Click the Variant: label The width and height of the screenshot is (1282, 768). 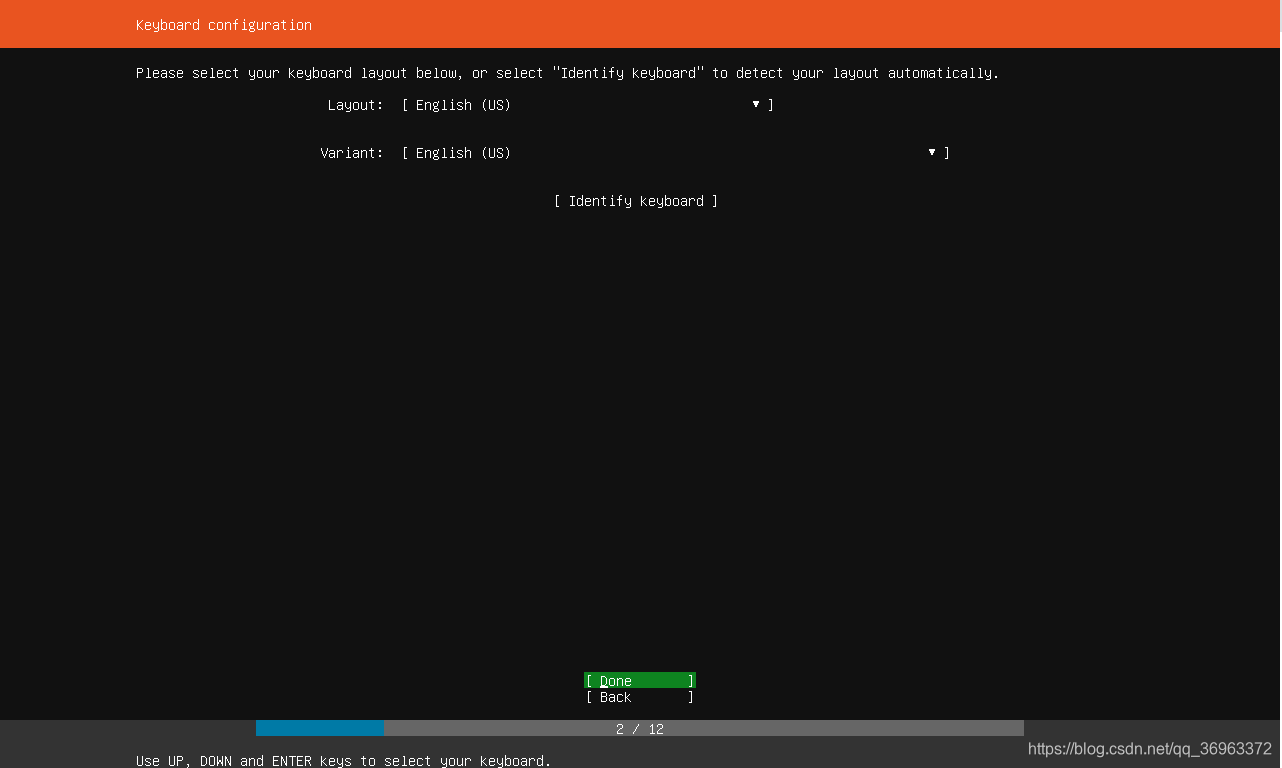pos(352,153)
